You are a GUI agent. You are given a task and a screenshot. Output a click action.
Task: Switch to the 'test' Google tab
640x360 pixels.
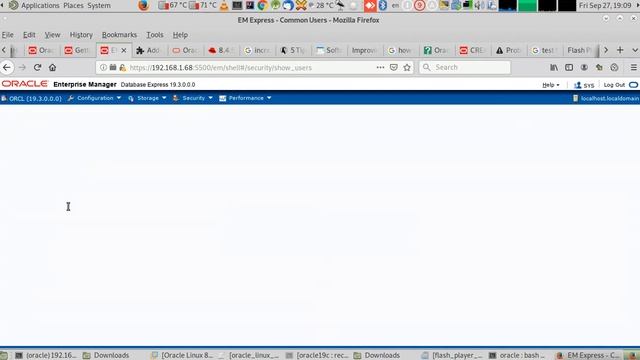pyautogui.click(x=544, y=50)
